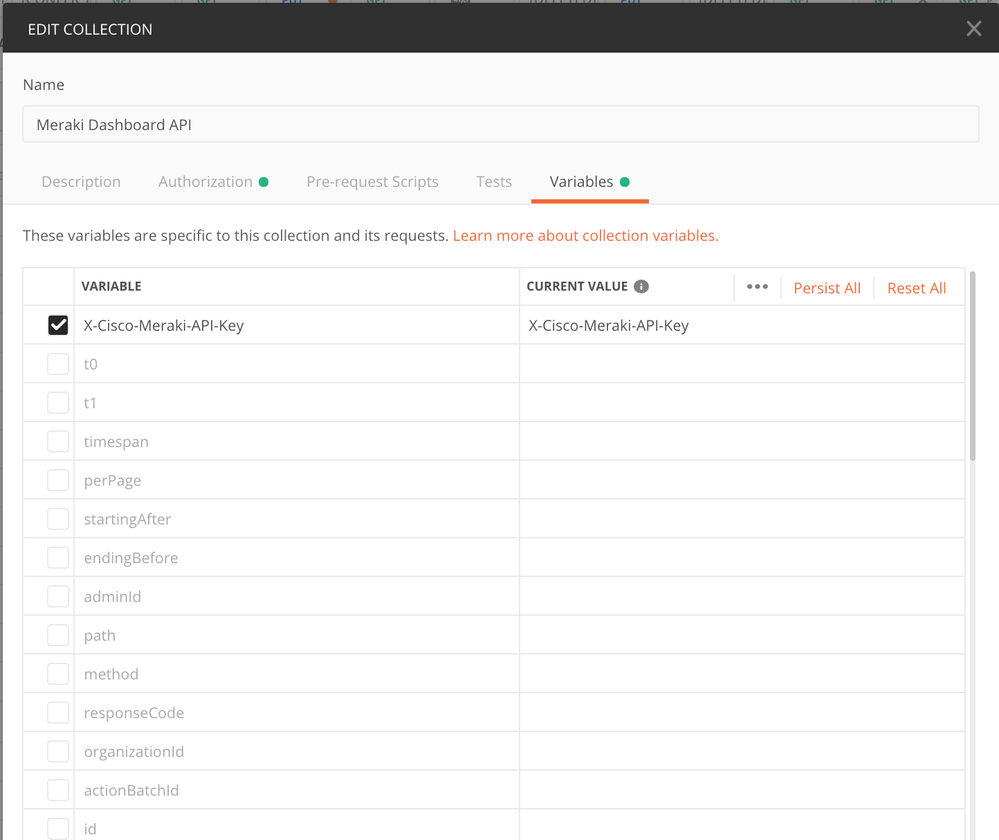This screenshot has height=840, width=999.
Task: Tick the actionBatchId variable checkbox
Action: 58,790
